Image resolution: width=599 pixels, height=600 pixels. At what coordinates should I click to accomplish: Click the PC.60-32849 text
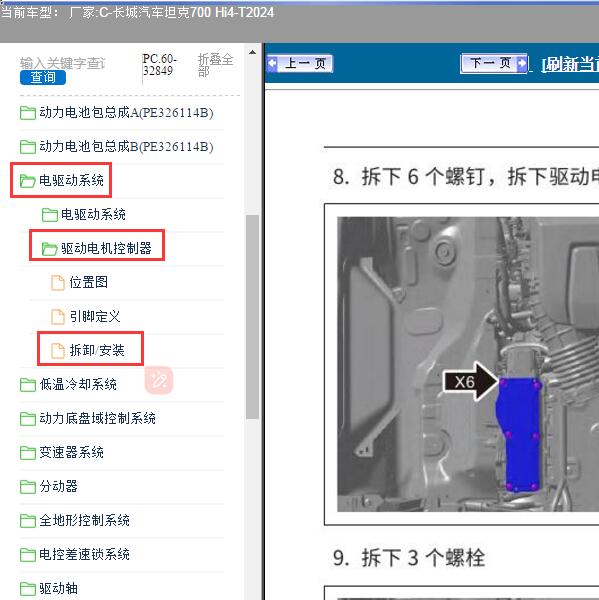(159, 65)
